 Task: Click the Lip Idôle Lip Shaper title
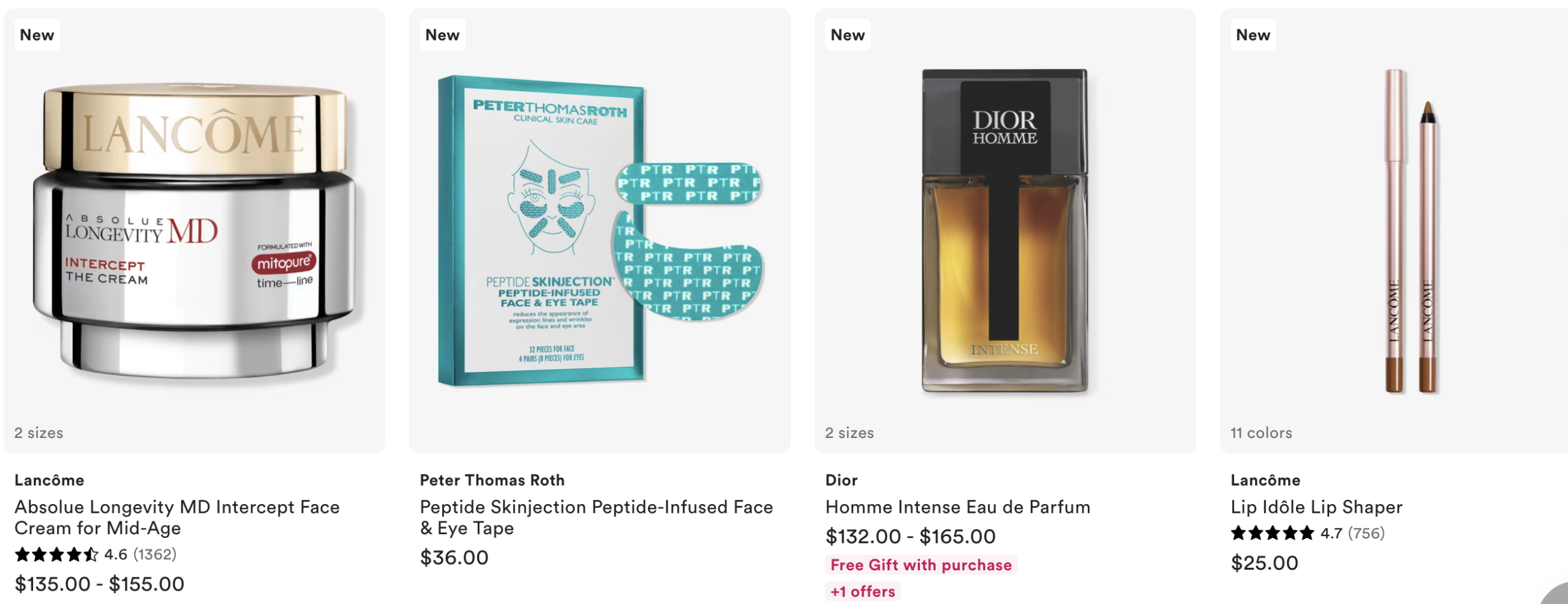(1317, 507)
